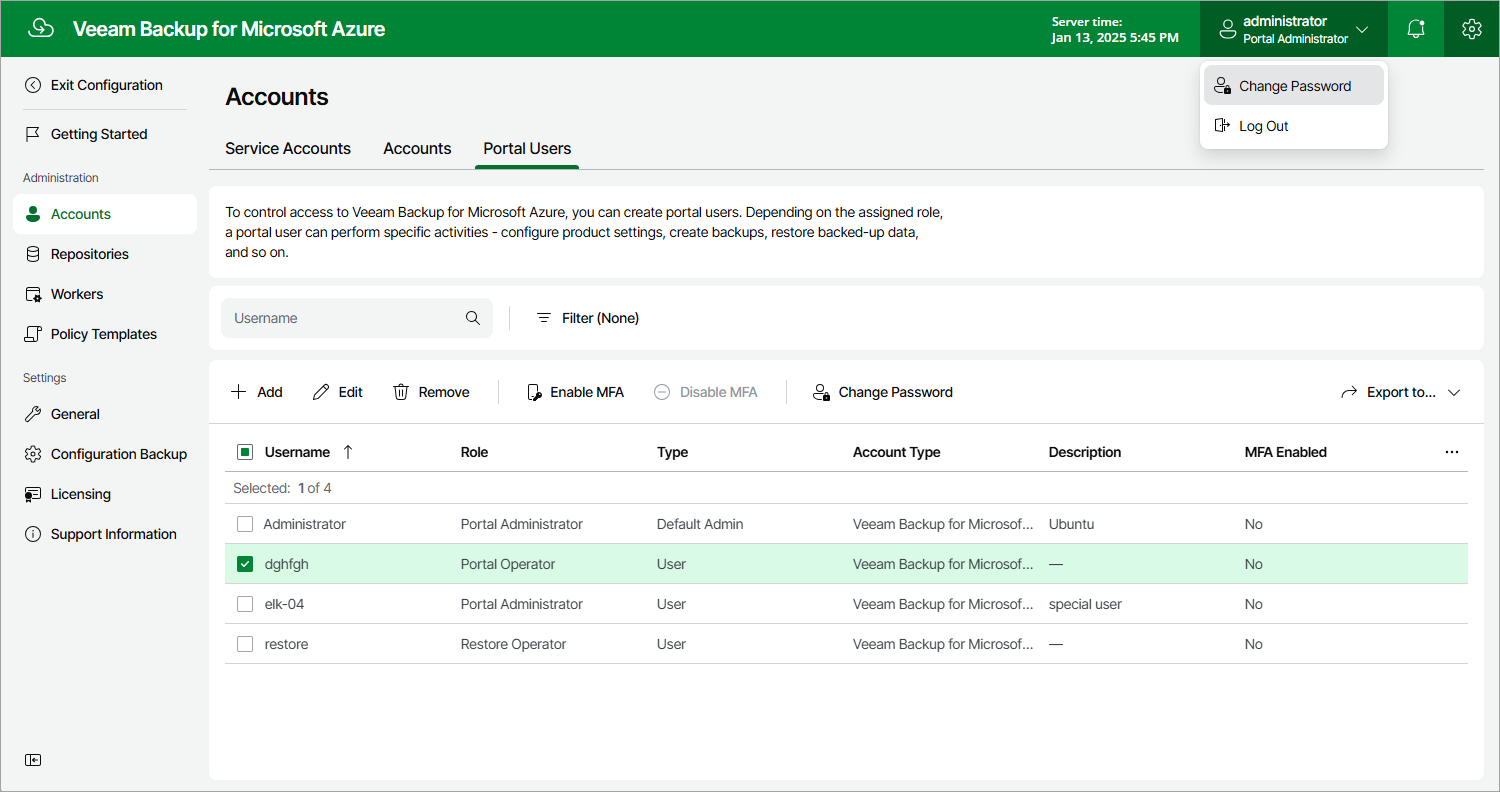This screenshot has height=792, width=1500.
Task: Sort by Username using the arrow icon
Action: [348, 452]
